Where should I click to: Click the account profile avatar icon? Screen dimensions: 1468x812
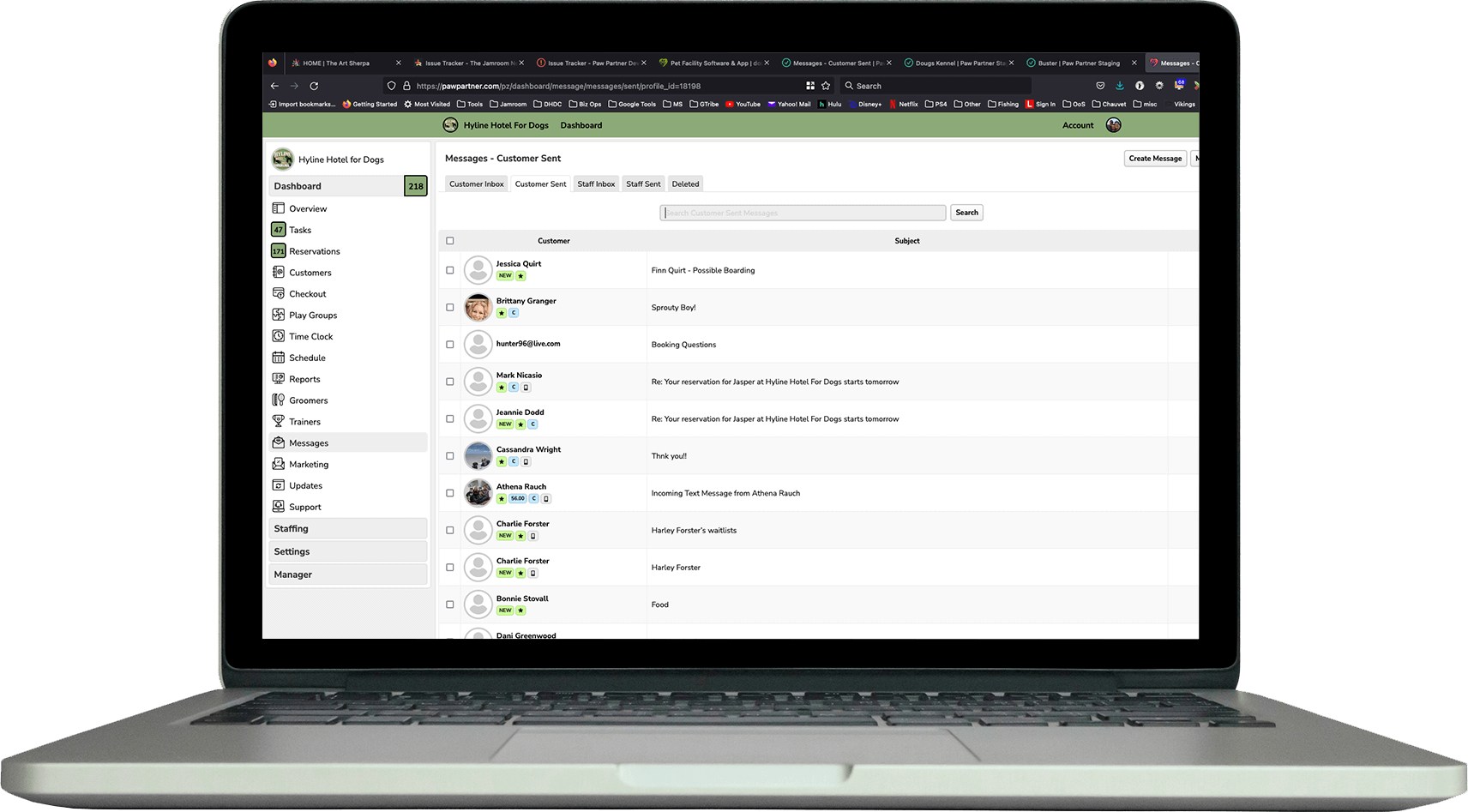coord(1113,125)
